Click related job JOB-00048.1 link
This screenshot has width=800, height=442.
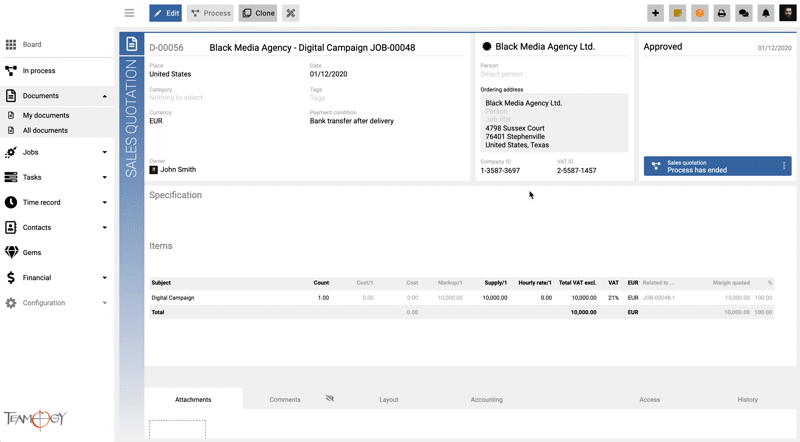659,298
